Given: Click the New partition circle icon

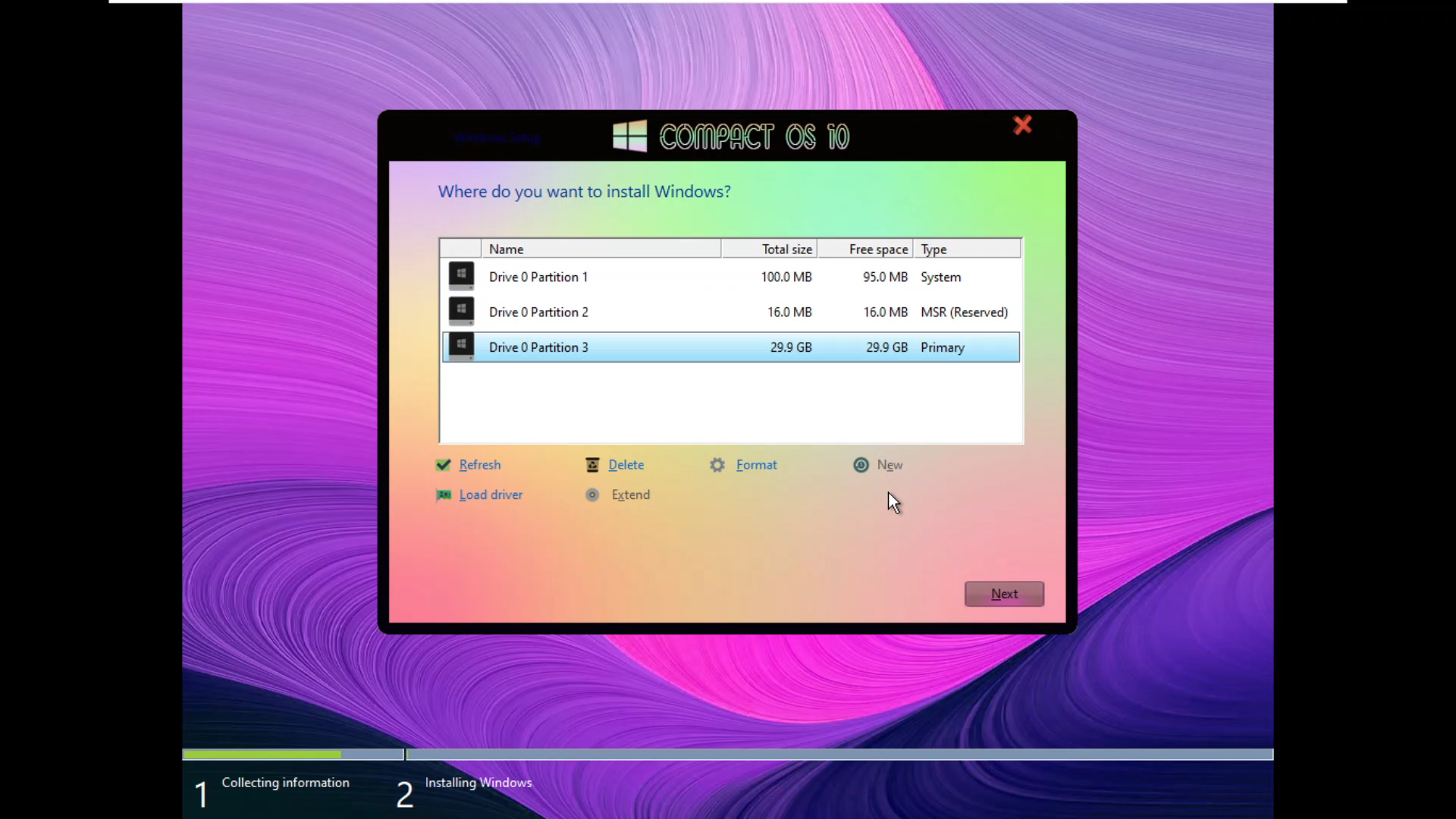Looking at the screenshot, I should 861,465.
